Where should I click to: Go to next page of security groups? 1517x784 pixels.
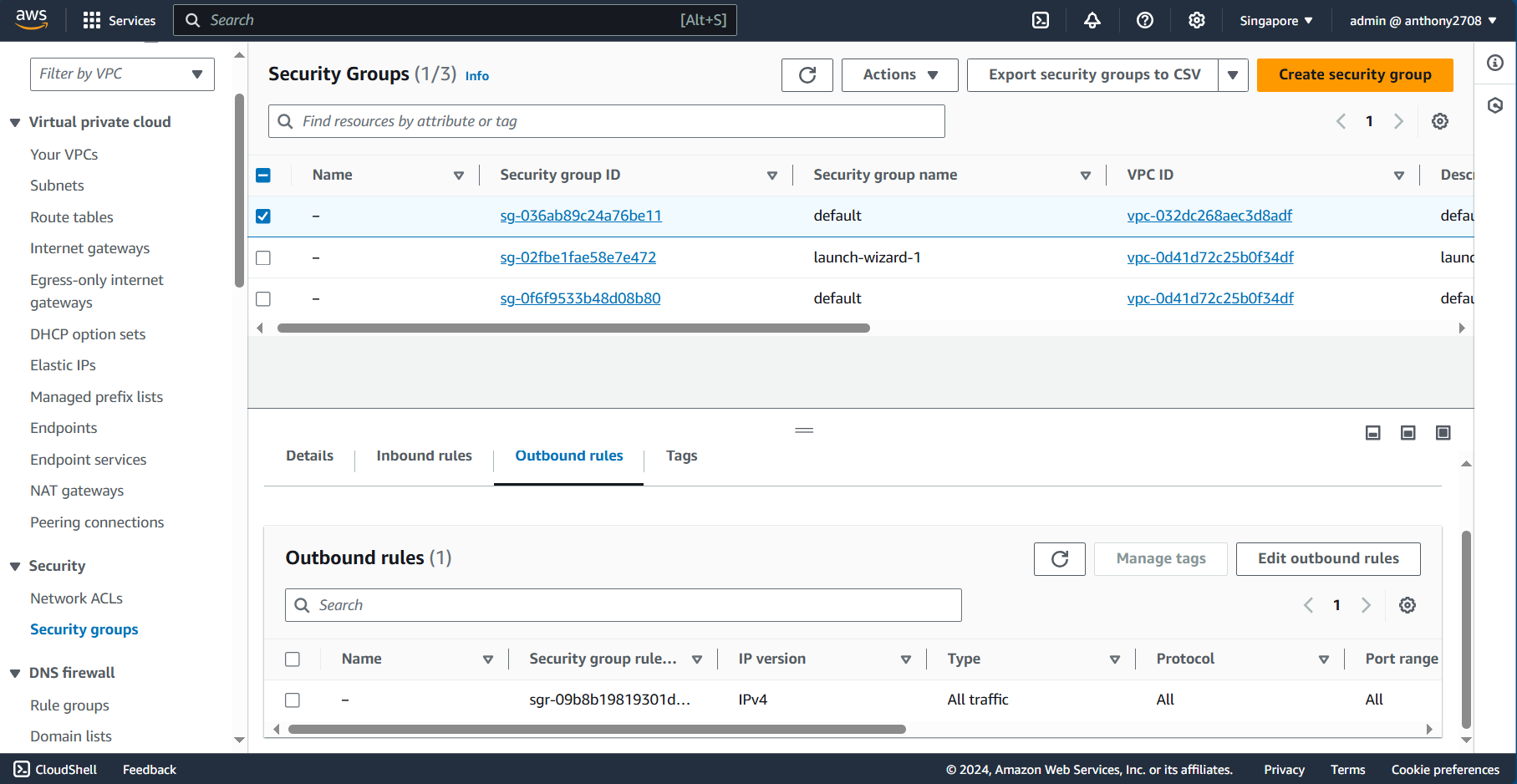pos(1398,121)
